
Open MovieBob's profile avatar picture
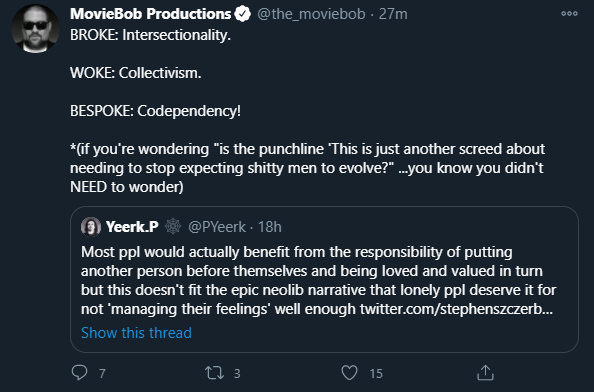pyautogui.click(x=36, y=28)
